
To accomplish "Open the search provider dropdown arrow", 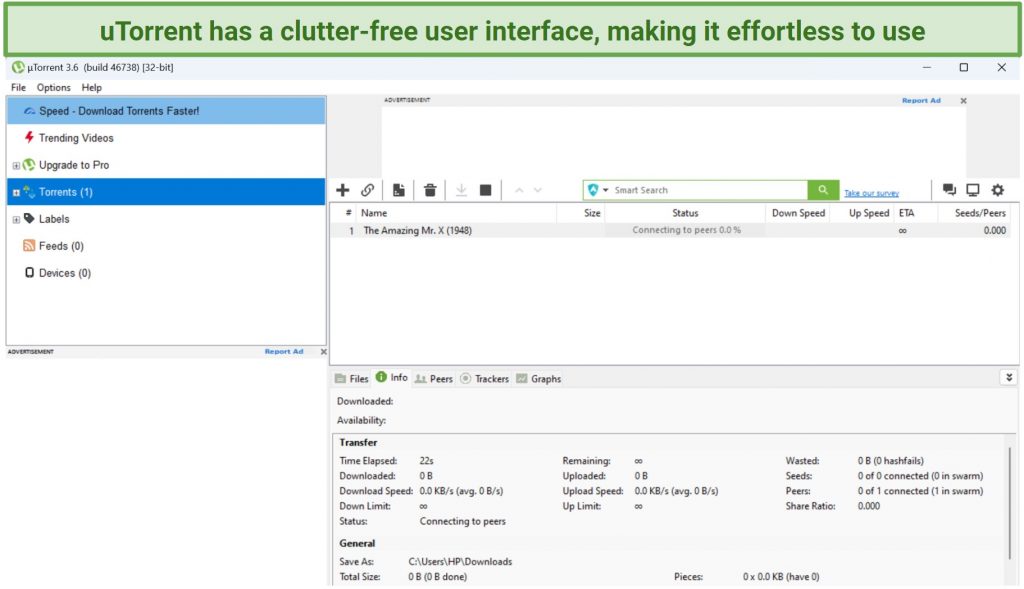I will pos(605,190).
